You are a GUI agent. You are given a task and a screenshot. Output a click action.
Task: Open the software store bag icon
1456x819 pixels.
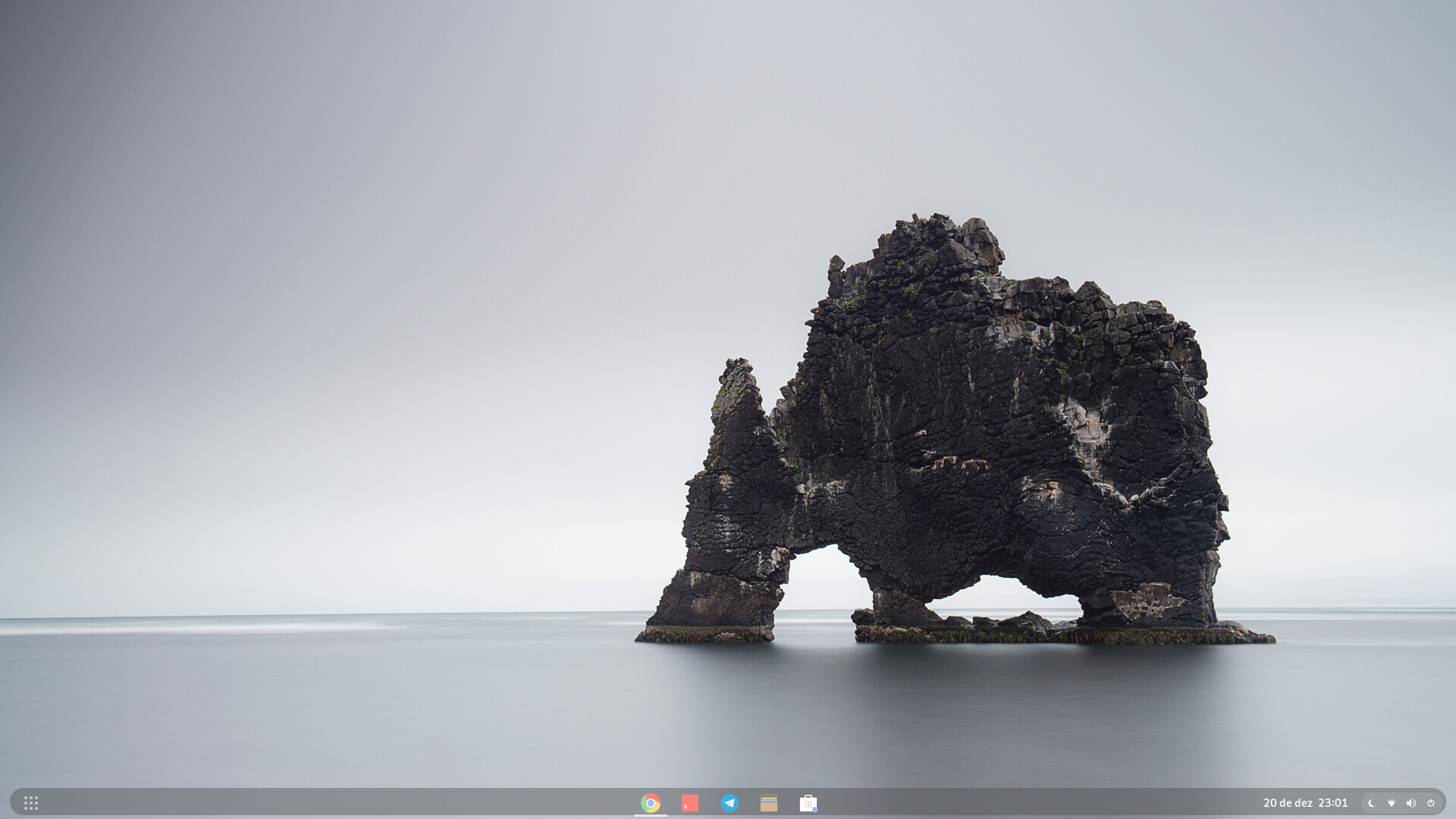(x=808, y=802)
